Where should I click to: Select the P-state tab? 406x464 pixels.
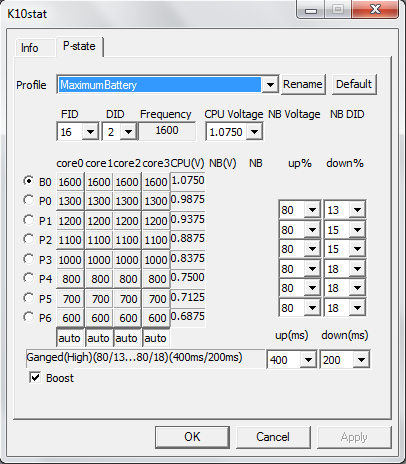(79, 46)
